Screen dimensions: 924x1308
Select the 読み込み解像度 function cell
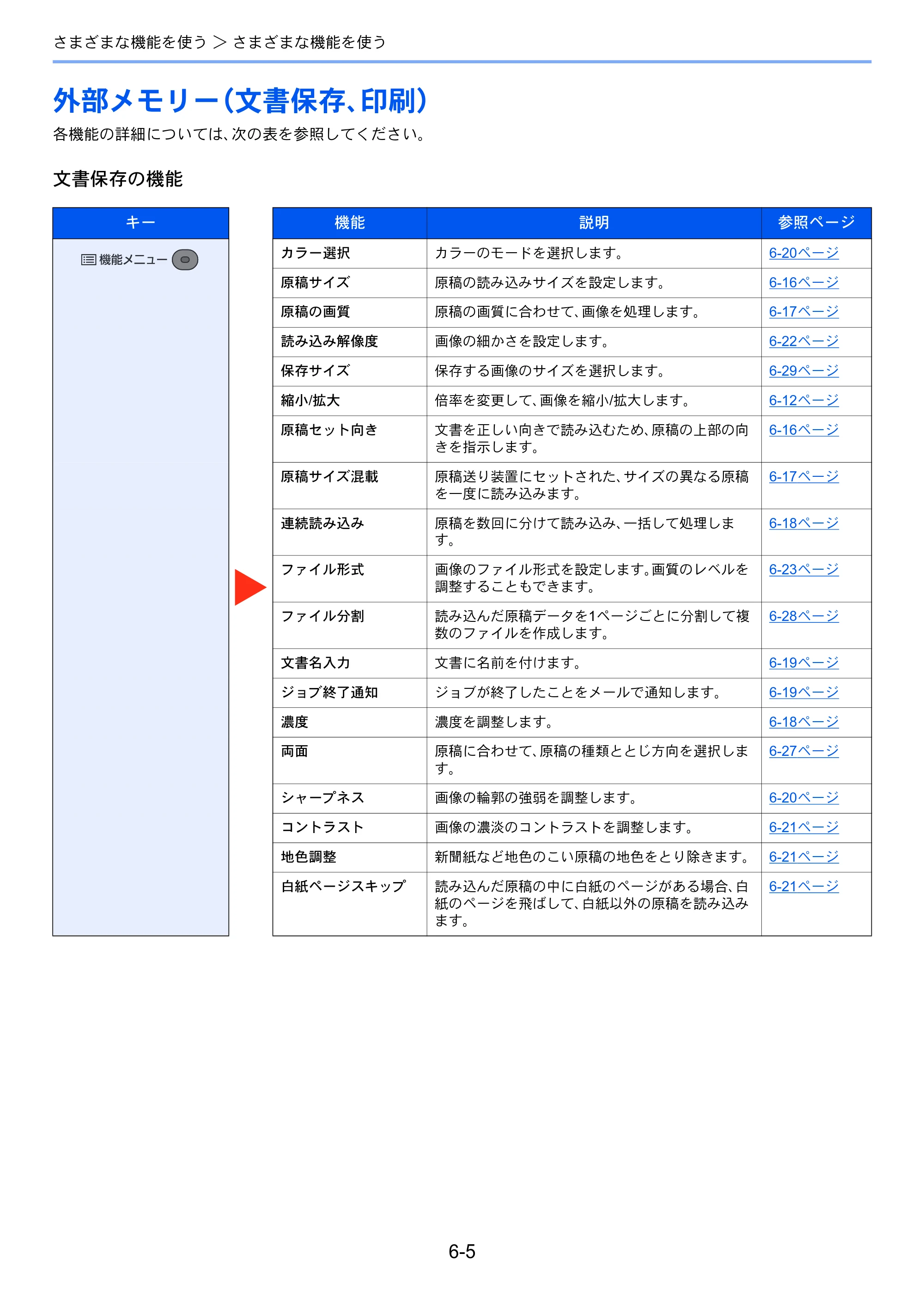350,342
